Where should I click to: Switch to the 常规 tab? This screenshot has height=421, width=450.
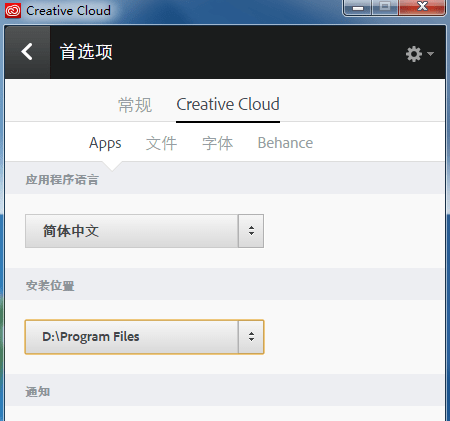point(135,105)
